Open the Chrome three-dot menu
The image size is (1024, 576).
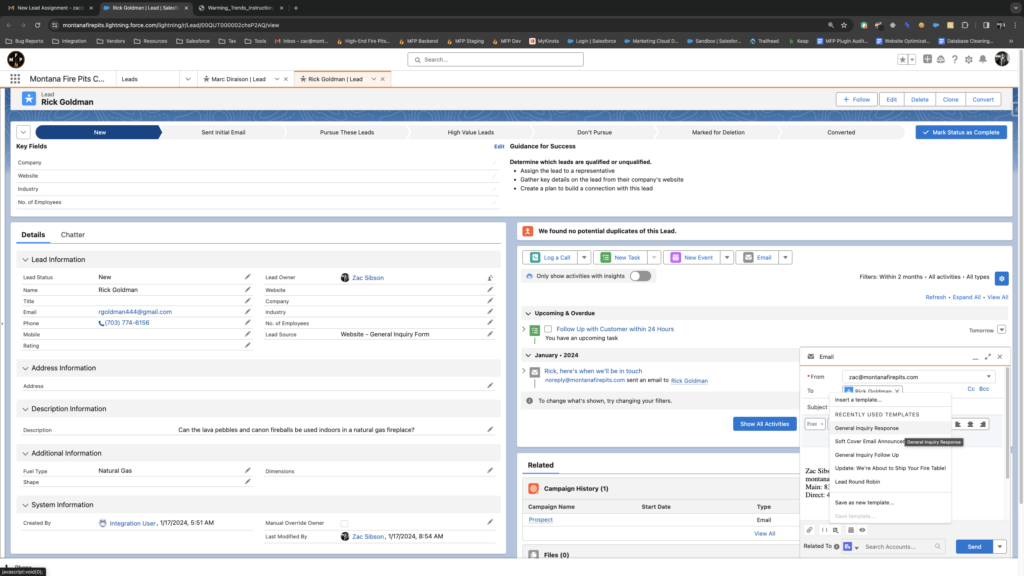pyautogui.click(x=1015, y=25)
